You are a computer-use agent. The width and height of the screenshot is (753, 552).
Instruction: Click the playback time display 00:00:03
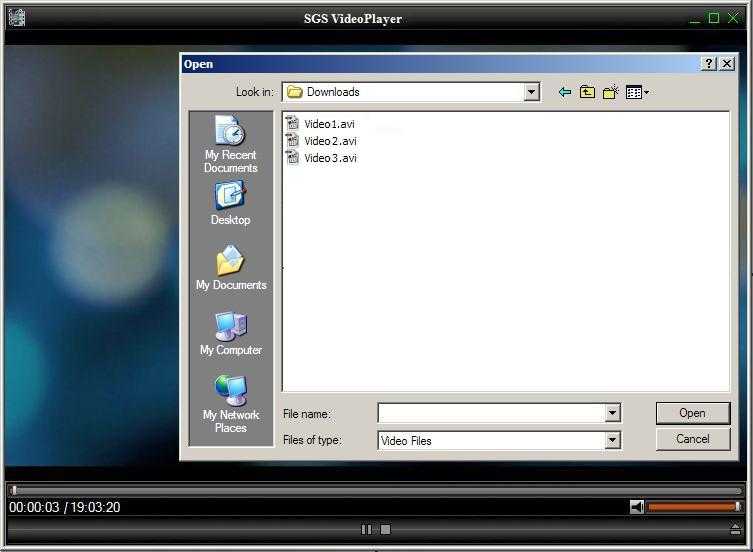tap(34, 507)
